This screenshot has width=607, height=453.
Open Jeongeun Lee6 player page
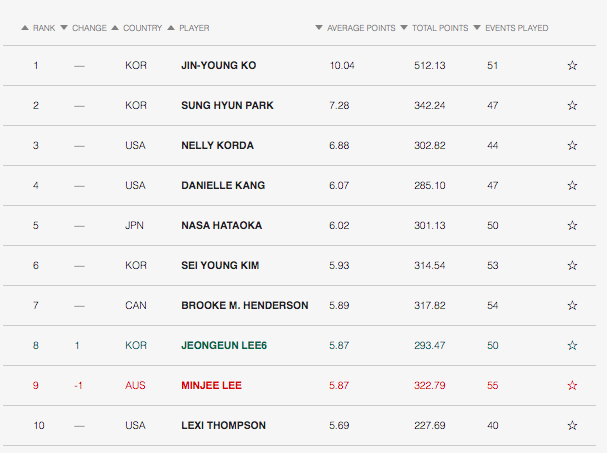pyautogui.click(x=225, y=346)
